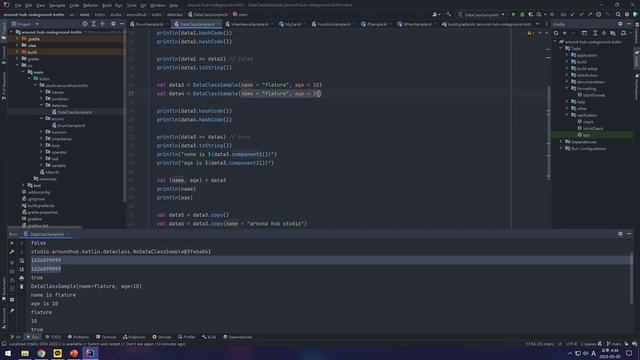
Task: Open Run panel settings gear
Action: (x=620, y=234)
